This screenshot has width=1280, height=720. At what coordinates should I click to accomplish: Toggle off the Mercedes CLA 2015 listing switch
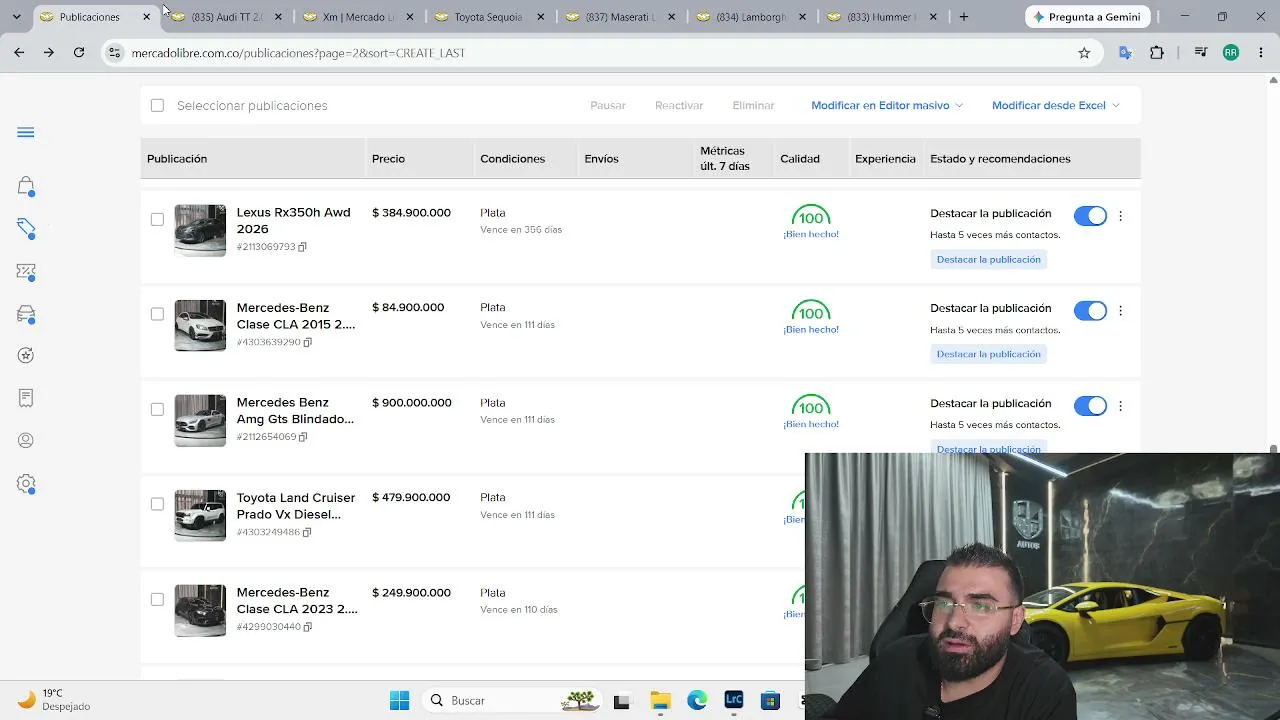[x=1090, y=311]
